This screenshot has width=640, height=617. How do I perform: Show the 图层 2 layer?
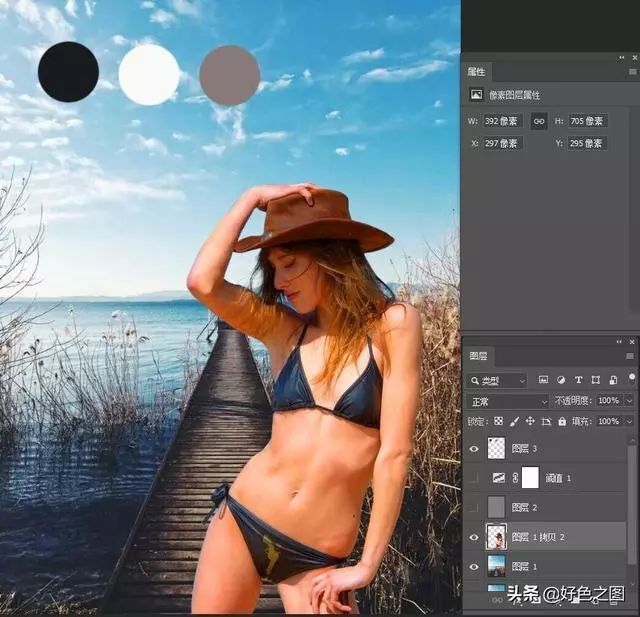click(x=474, y=507)
